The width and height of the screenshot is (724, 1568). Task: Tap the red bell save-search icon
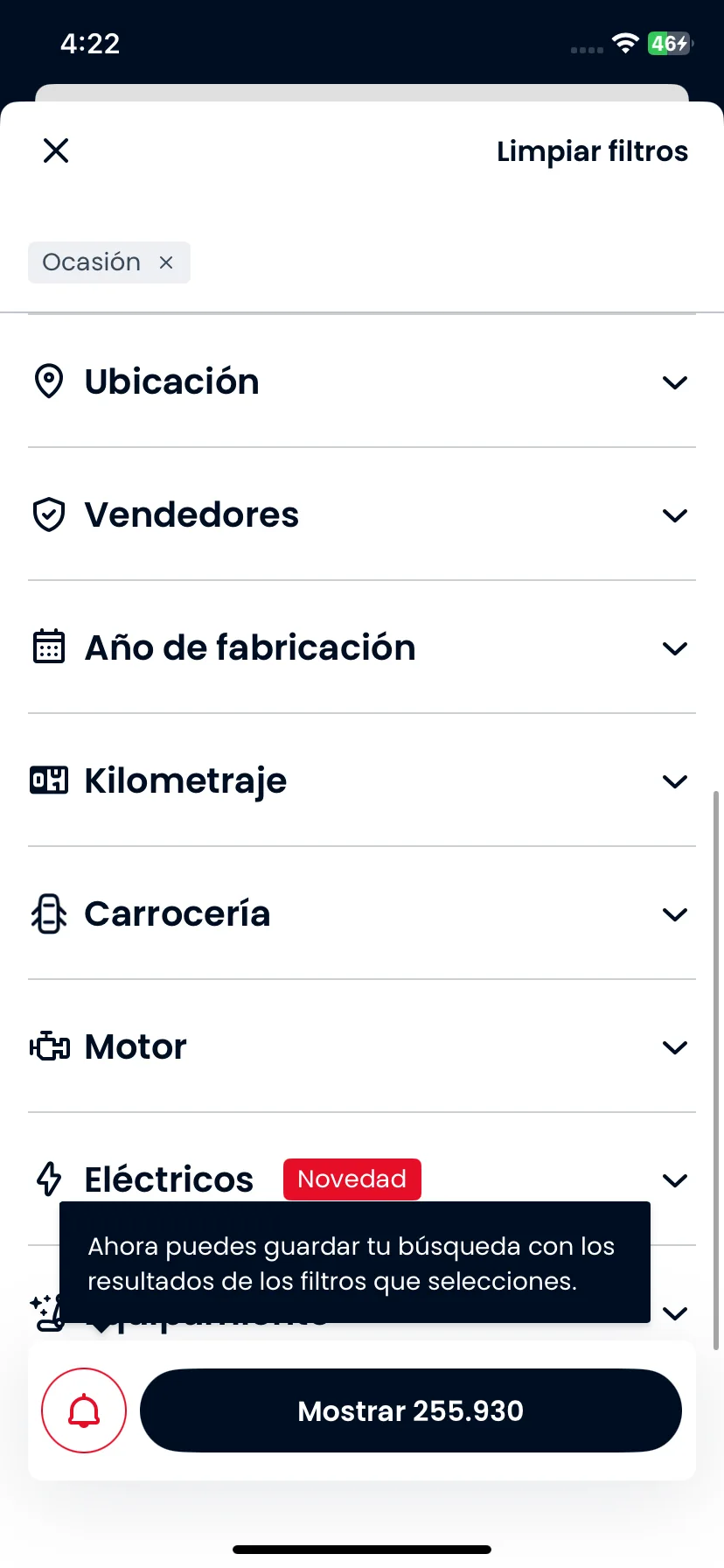click(x=84, y=1410)
